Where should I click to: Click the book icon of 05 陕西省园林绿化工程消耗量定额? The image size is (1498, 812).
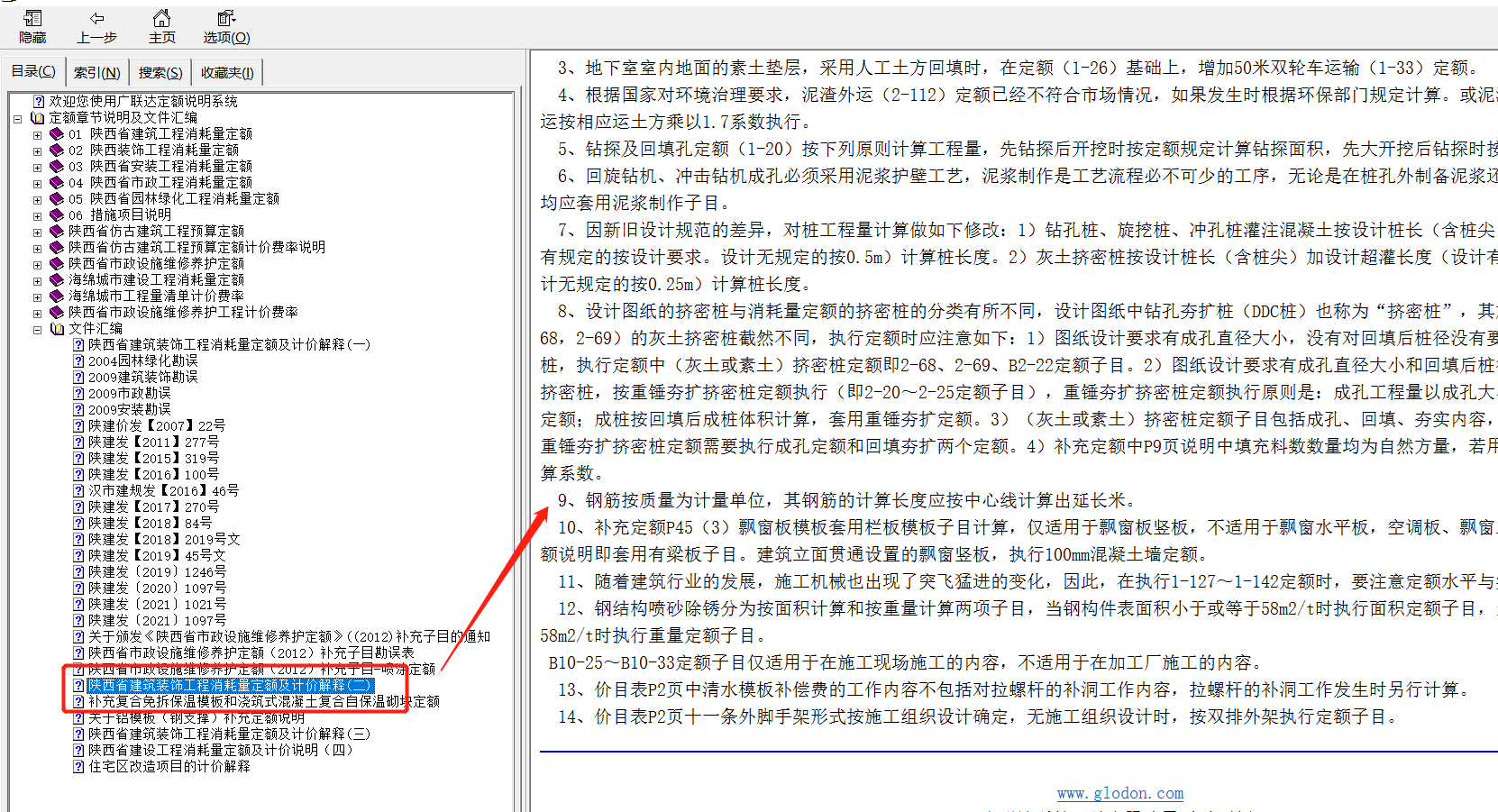pos(57,198)
